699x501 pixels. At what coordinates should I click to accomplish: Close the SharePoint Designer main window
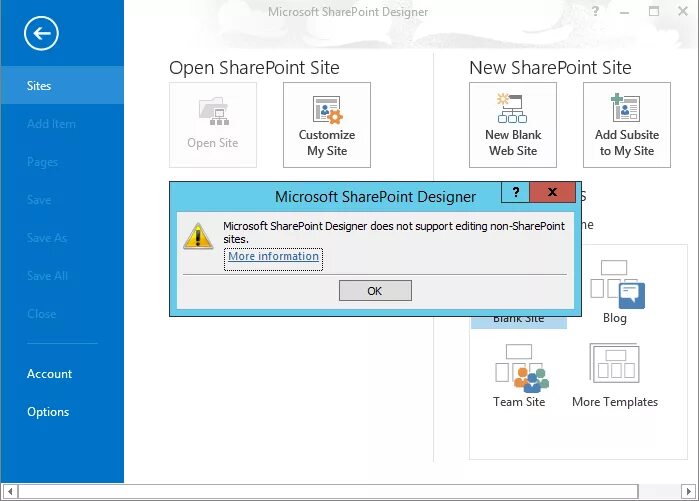coord(683,11)
